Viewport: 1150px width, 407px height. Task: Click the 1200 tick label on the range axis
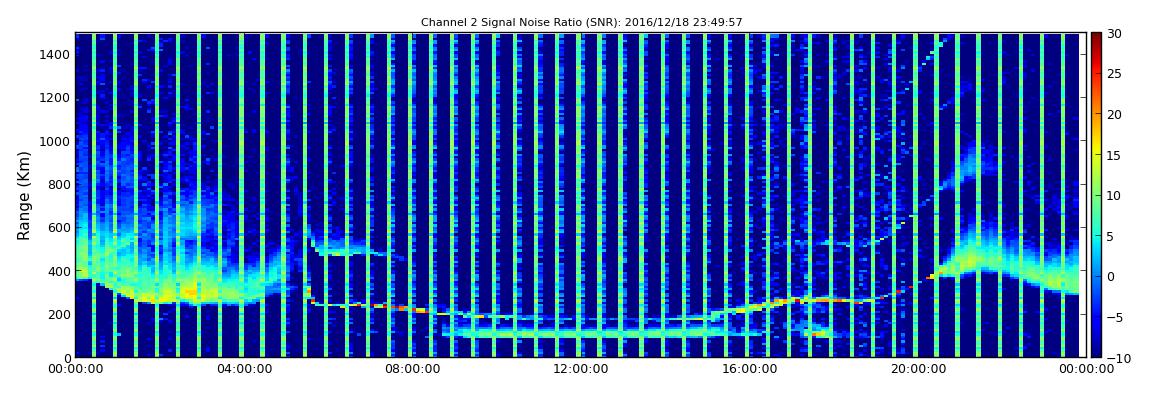click(56, 98)
